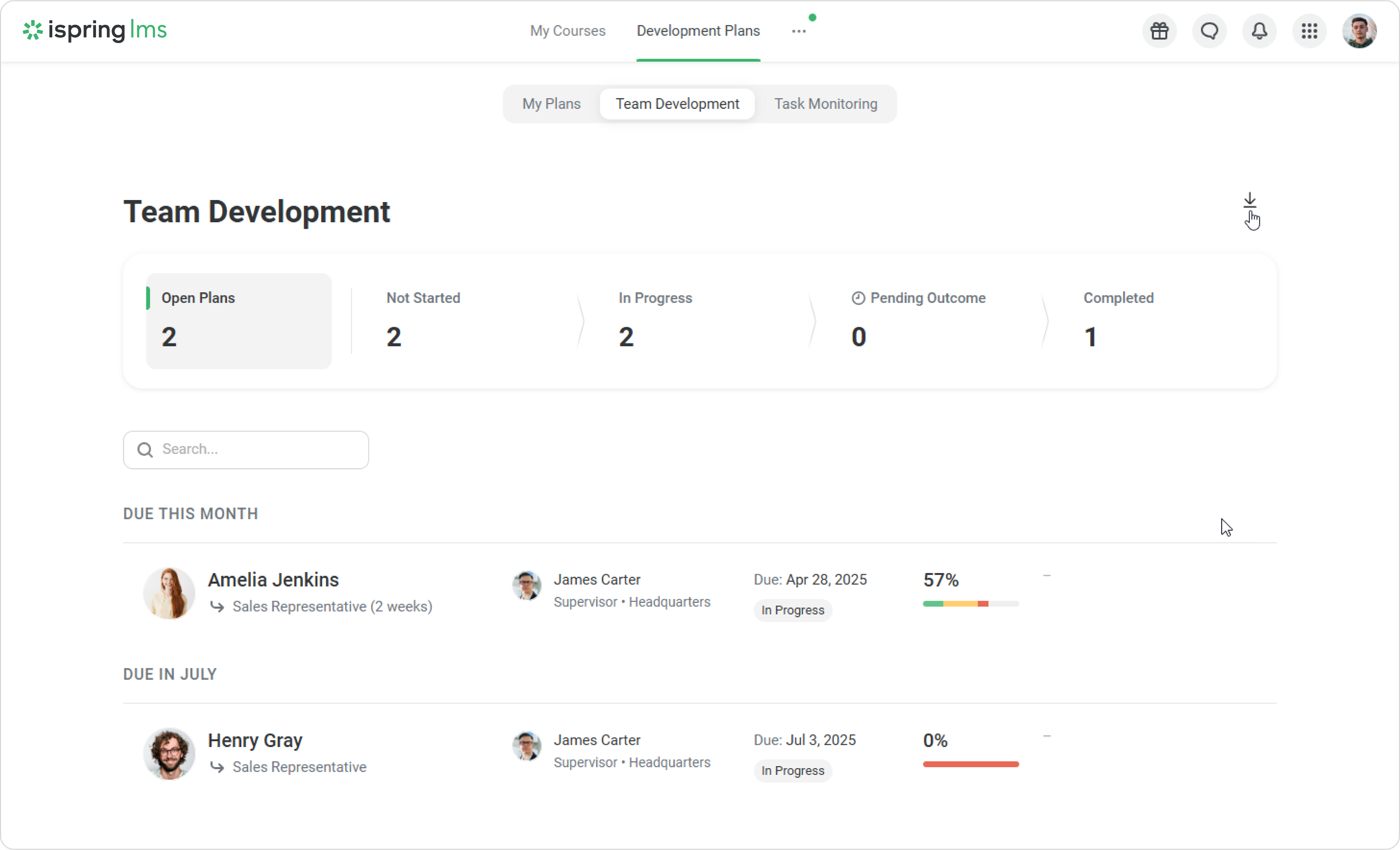Select the Team Development segment

tap(677, 104)
